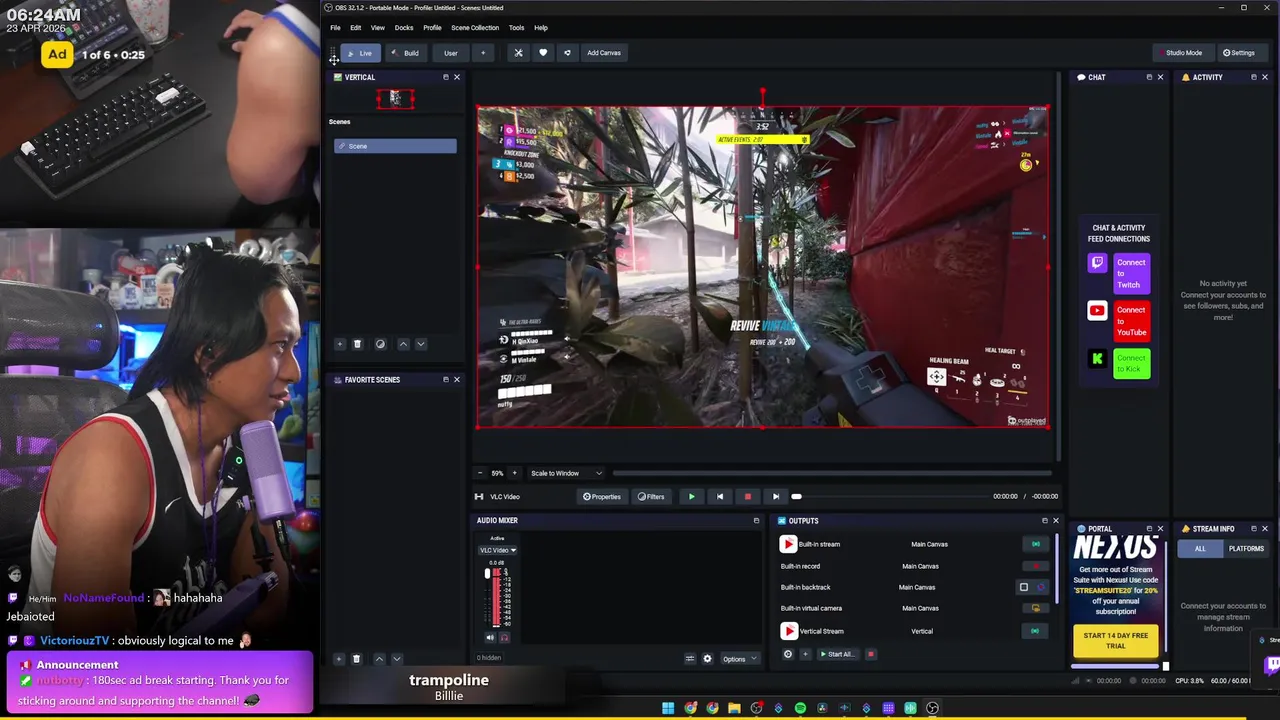1280x720 pixels.
Task: Open the View menu
Action: click(x=377, y=28)
